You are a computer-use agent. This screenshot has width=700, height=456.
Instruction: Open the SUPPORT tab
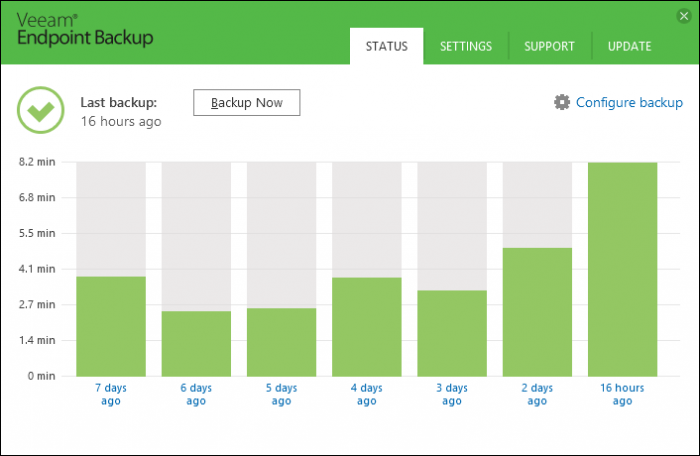(549, 46)
